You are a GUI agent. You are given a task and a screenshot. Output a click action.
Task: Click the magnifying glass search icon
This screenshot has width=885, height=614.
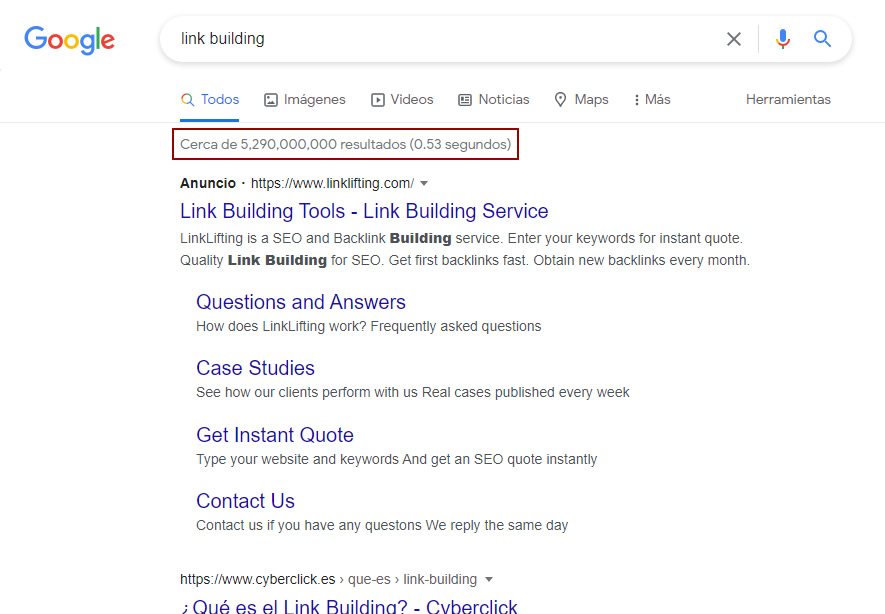click(x=822, y=39)
